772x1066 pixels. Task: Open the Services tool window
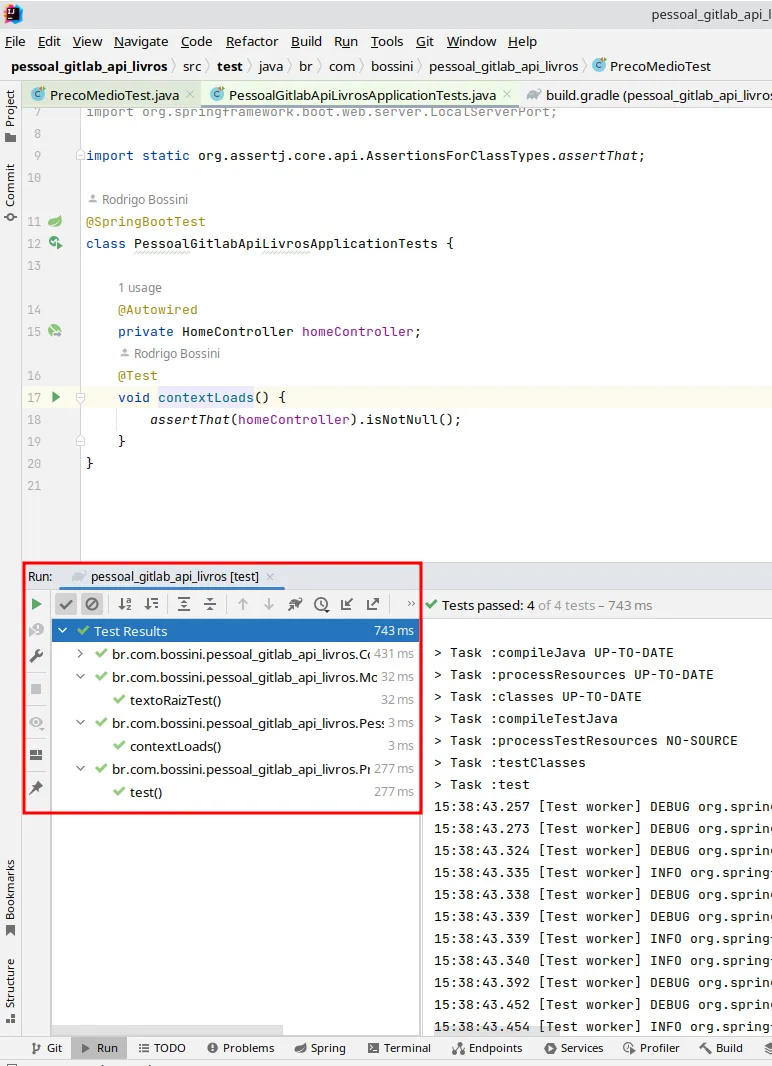(574, 1048)
